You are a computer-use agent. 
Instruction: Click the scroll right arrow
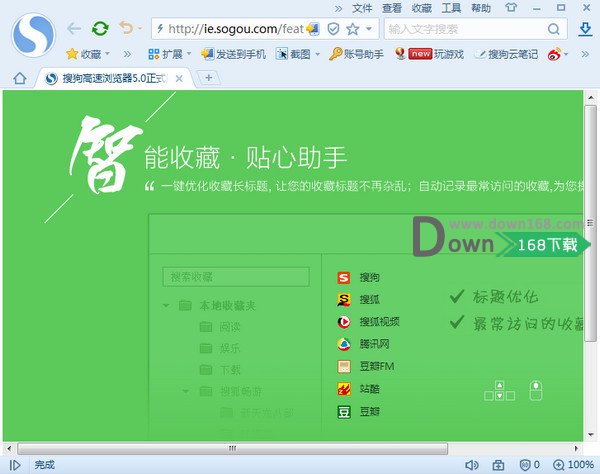577,448
